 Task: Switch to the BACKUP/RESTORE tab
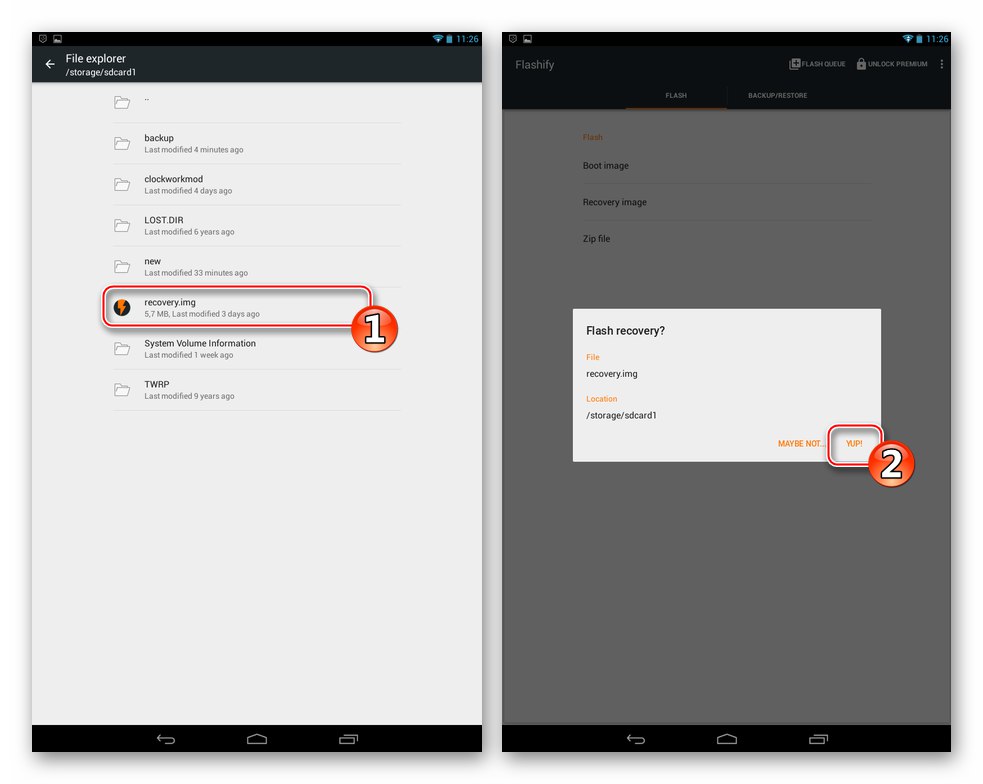pyautogui.click(x=777, y=95)
